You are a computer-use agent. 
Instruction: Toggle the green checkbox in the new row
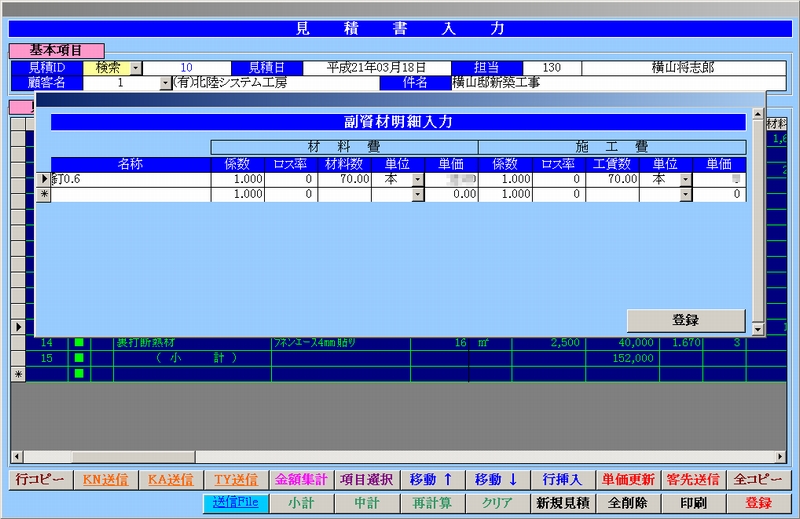(x=79, y=373)
